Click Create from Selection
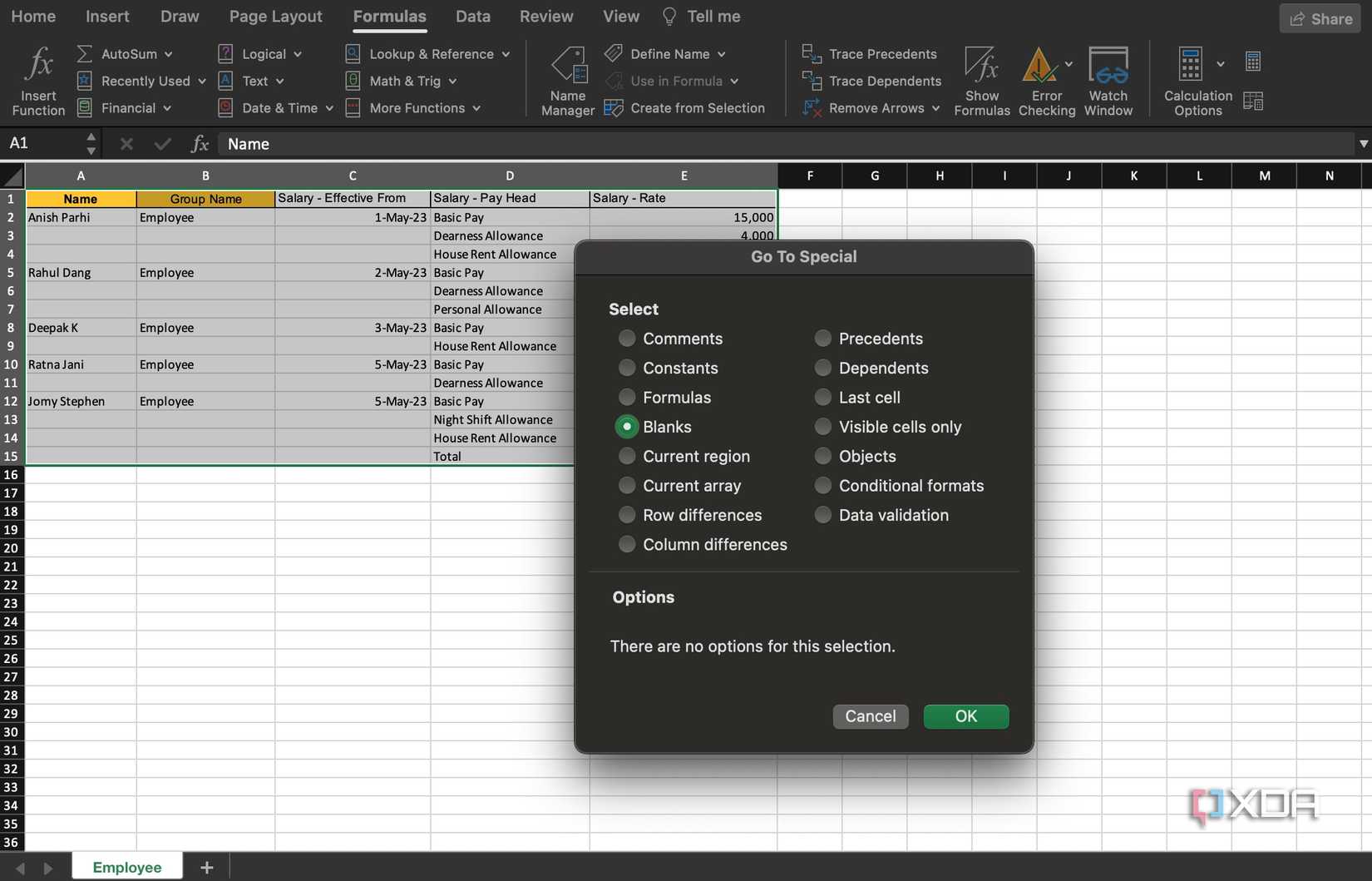The image size is (1372, 881). (685, 108)
